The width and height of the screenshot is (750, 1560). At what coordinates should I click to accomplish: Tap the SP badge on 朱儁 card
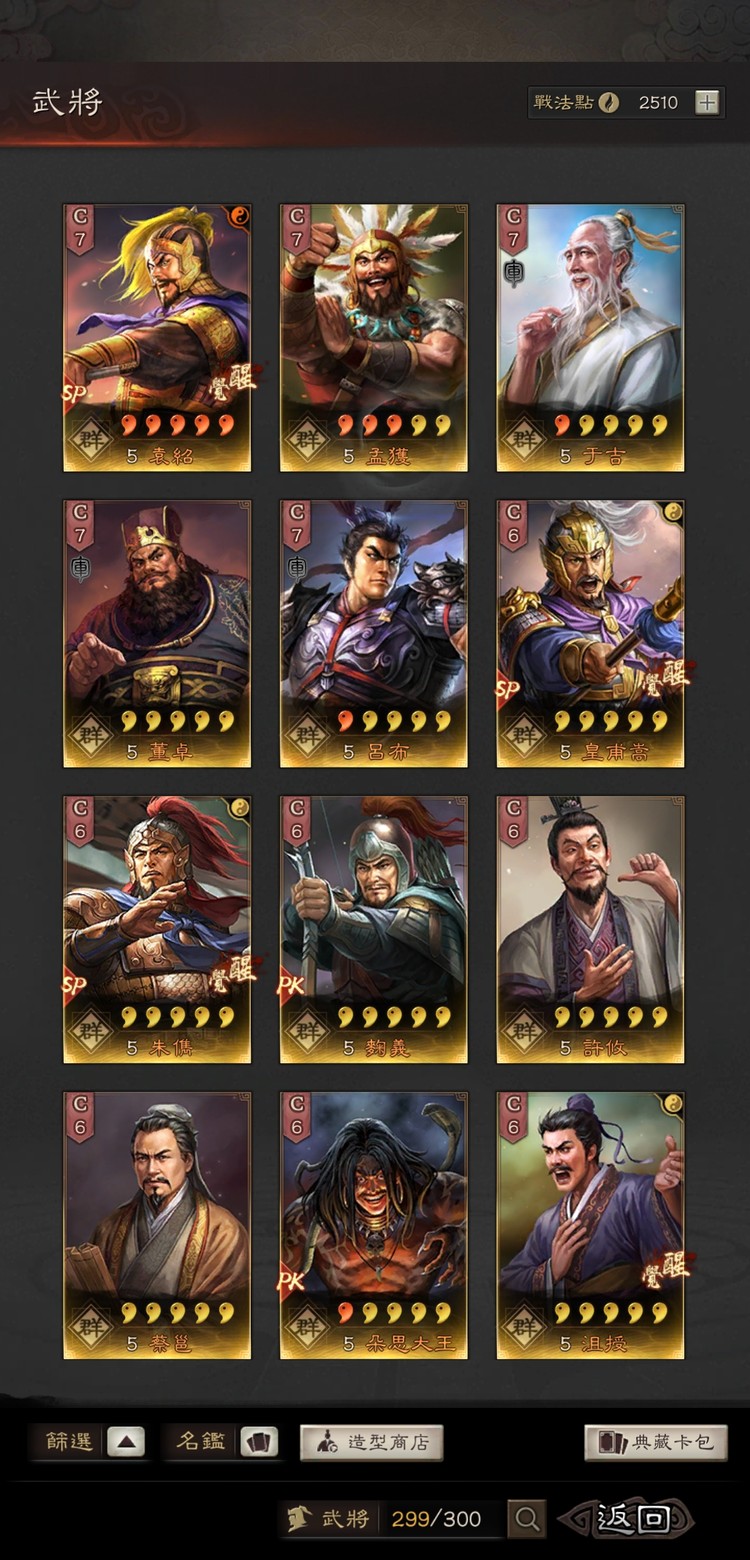coord(74,985)
